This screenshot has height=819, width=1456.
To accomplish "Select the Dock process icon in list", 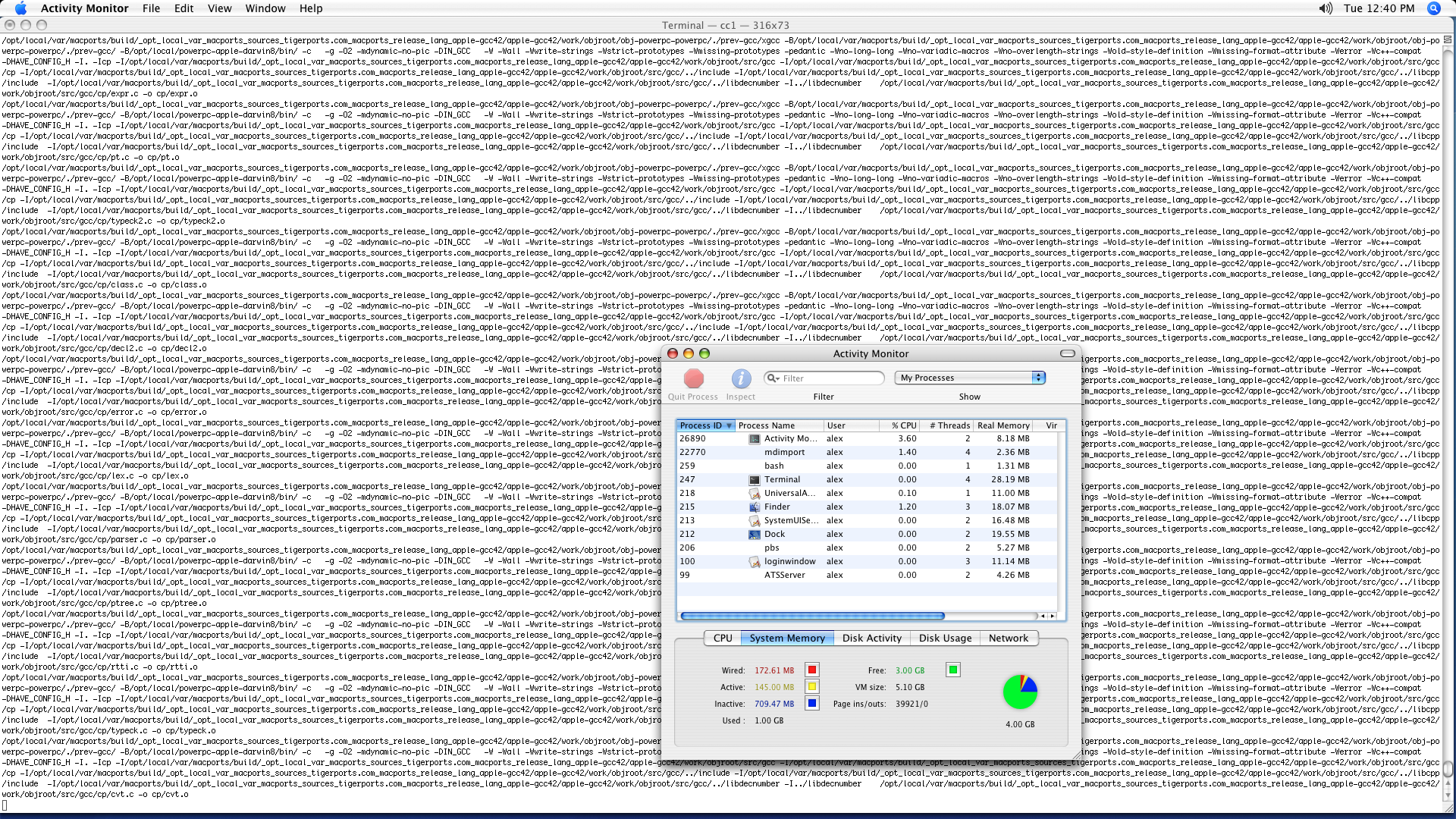I will point(755,535).
